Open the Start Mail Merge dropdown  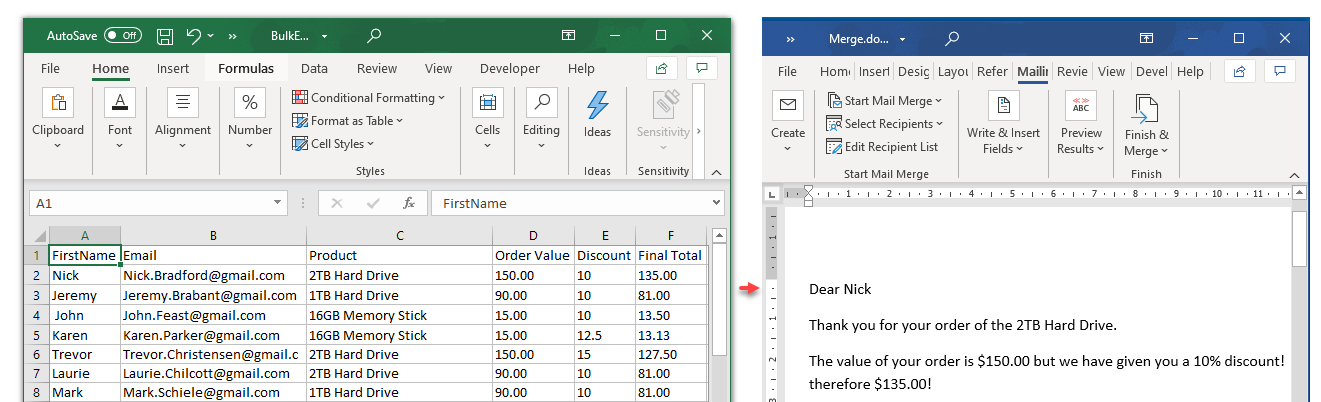pyautogui.click(x=886, y=101)
